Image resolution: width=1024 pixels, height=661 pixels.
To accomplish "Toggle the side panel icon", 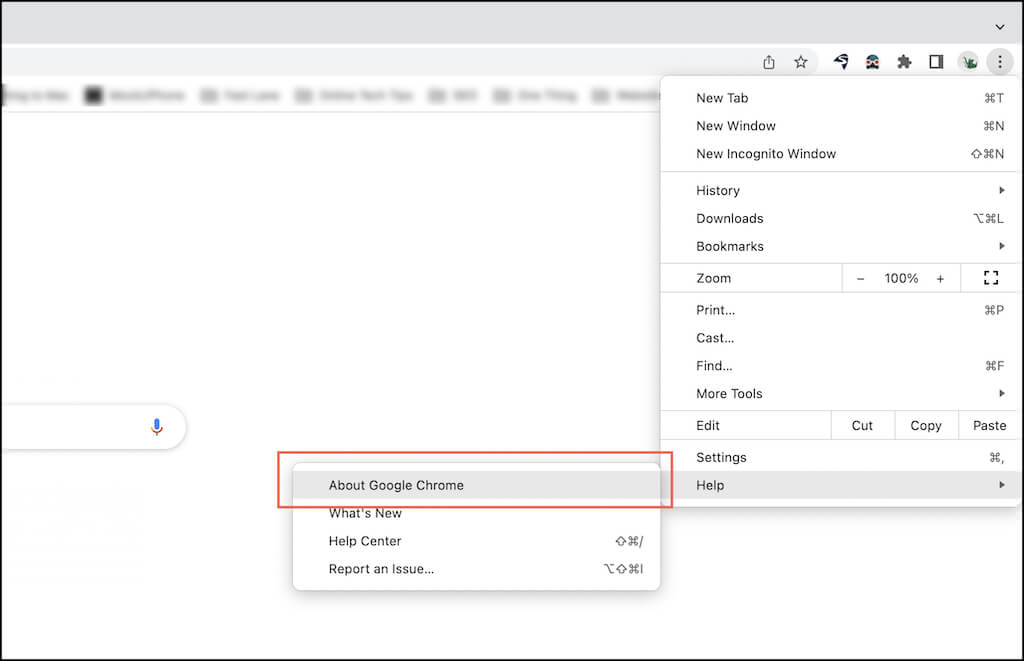I will click(x=936, y=62).
